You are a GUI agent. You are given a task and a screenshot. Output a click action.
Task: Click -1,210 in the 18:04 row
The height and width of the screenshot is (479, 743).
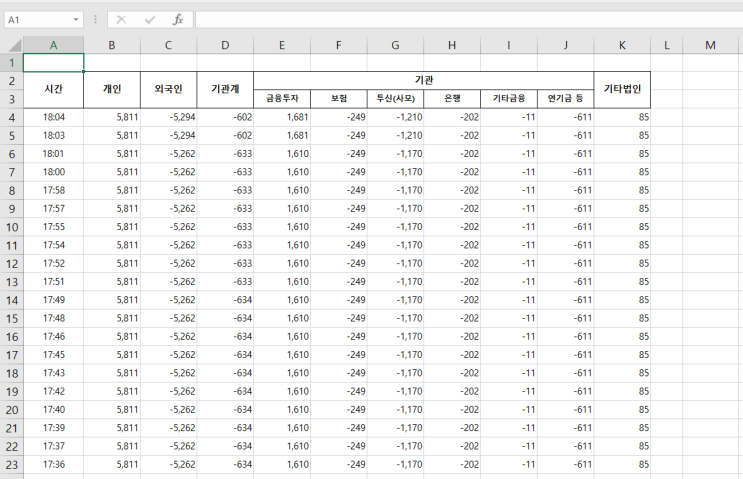(x=395, y=117)
